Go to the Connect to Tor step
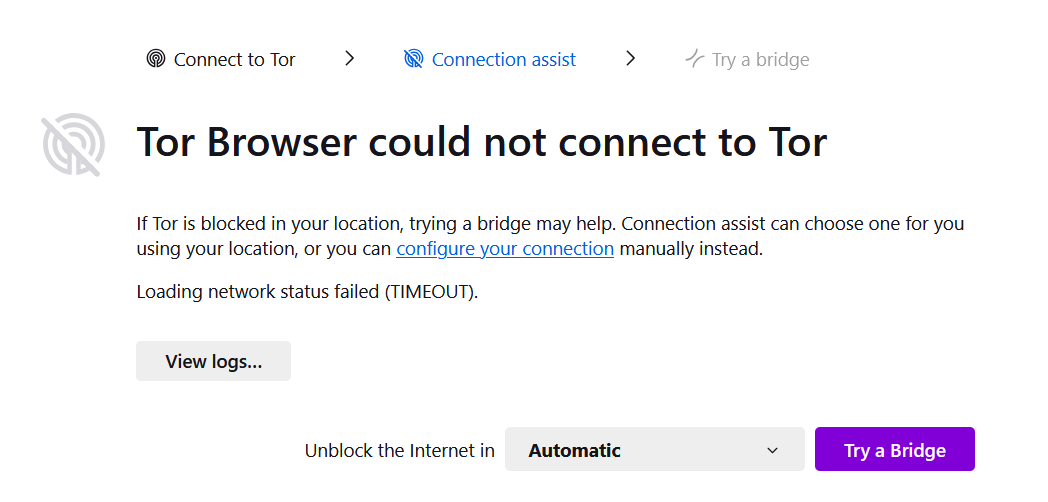This screenshot has width=1048, height=502. click(234, 60)
